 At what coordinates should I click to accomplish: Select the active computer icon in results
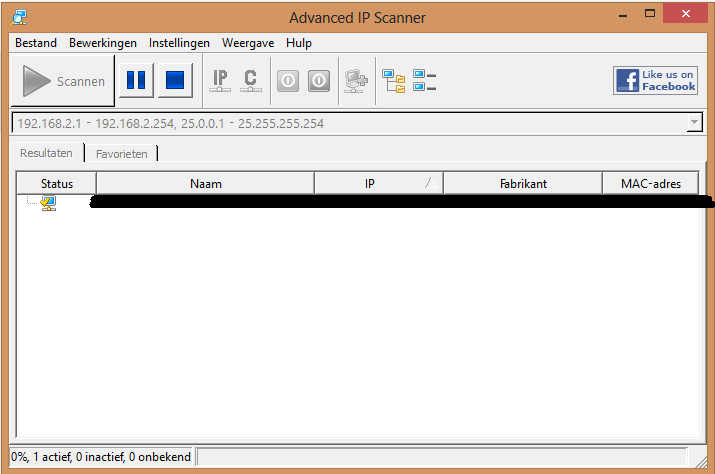click(48, 203)
